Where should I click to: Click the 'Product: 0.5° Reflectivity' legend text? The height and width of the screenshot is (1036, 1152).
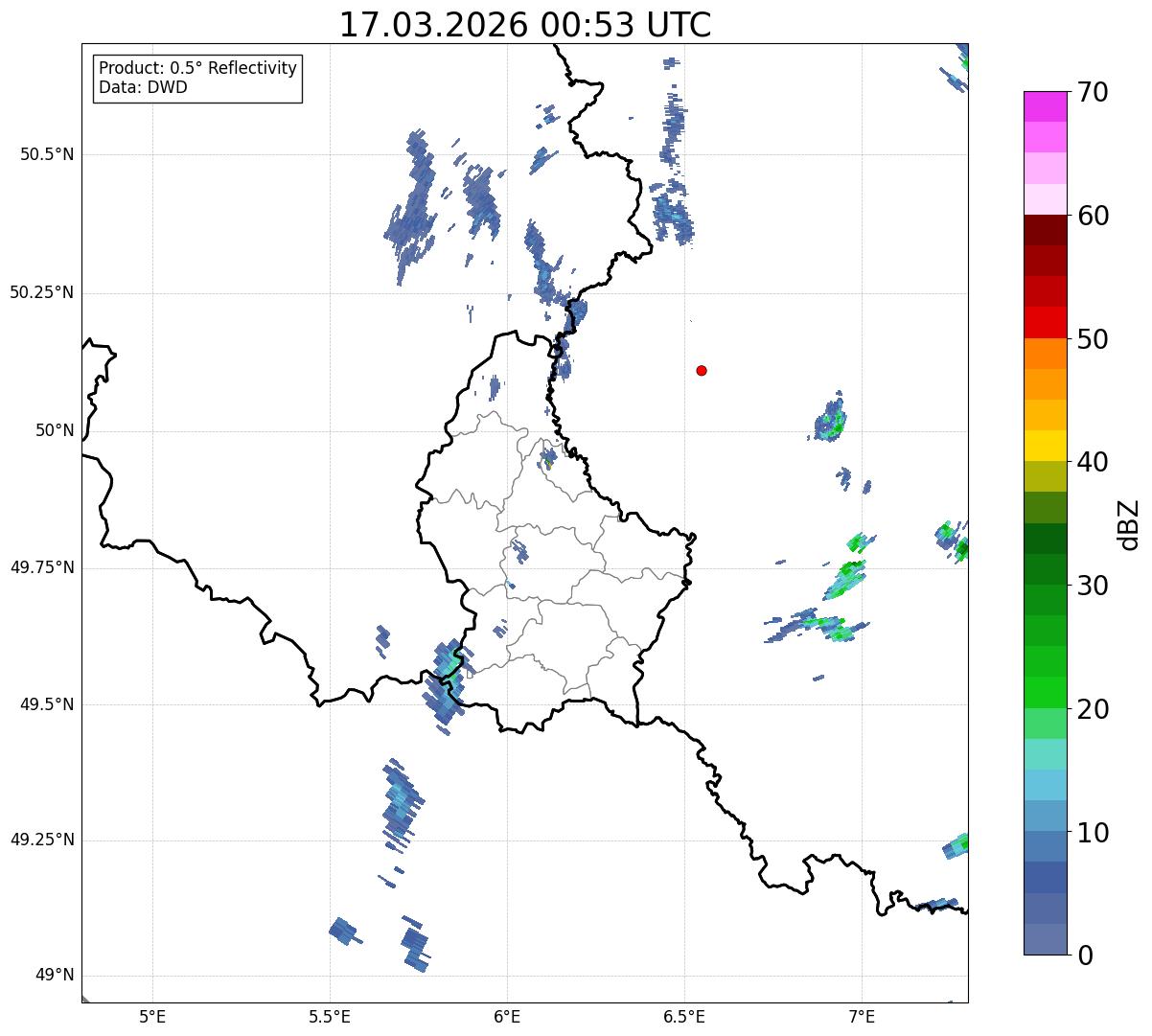(197, 69)
